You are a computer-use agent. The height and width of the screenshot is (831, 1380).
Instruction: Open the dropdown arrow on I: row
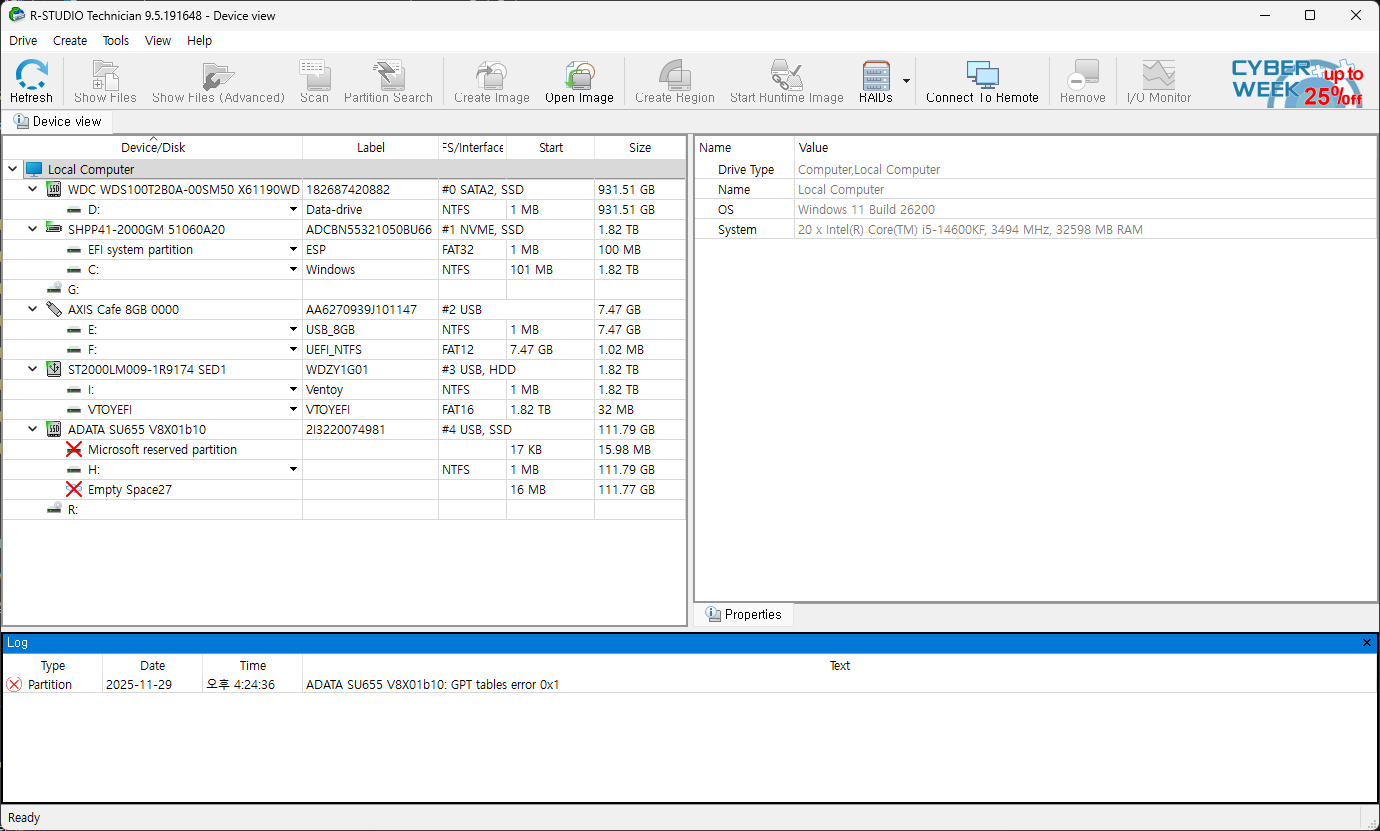(294, 390)
